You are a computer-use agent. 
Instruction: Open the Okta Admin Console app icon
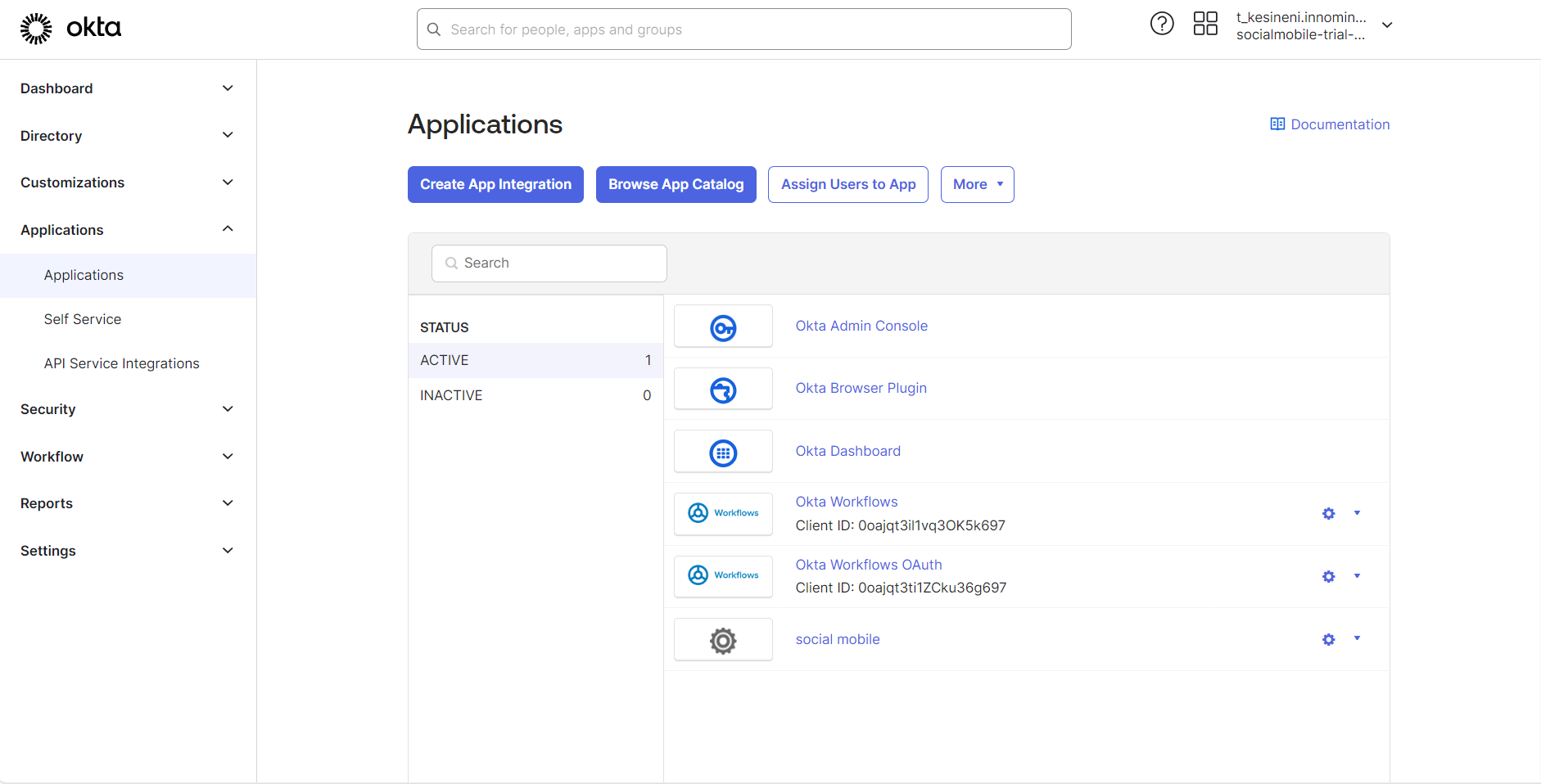723,326
